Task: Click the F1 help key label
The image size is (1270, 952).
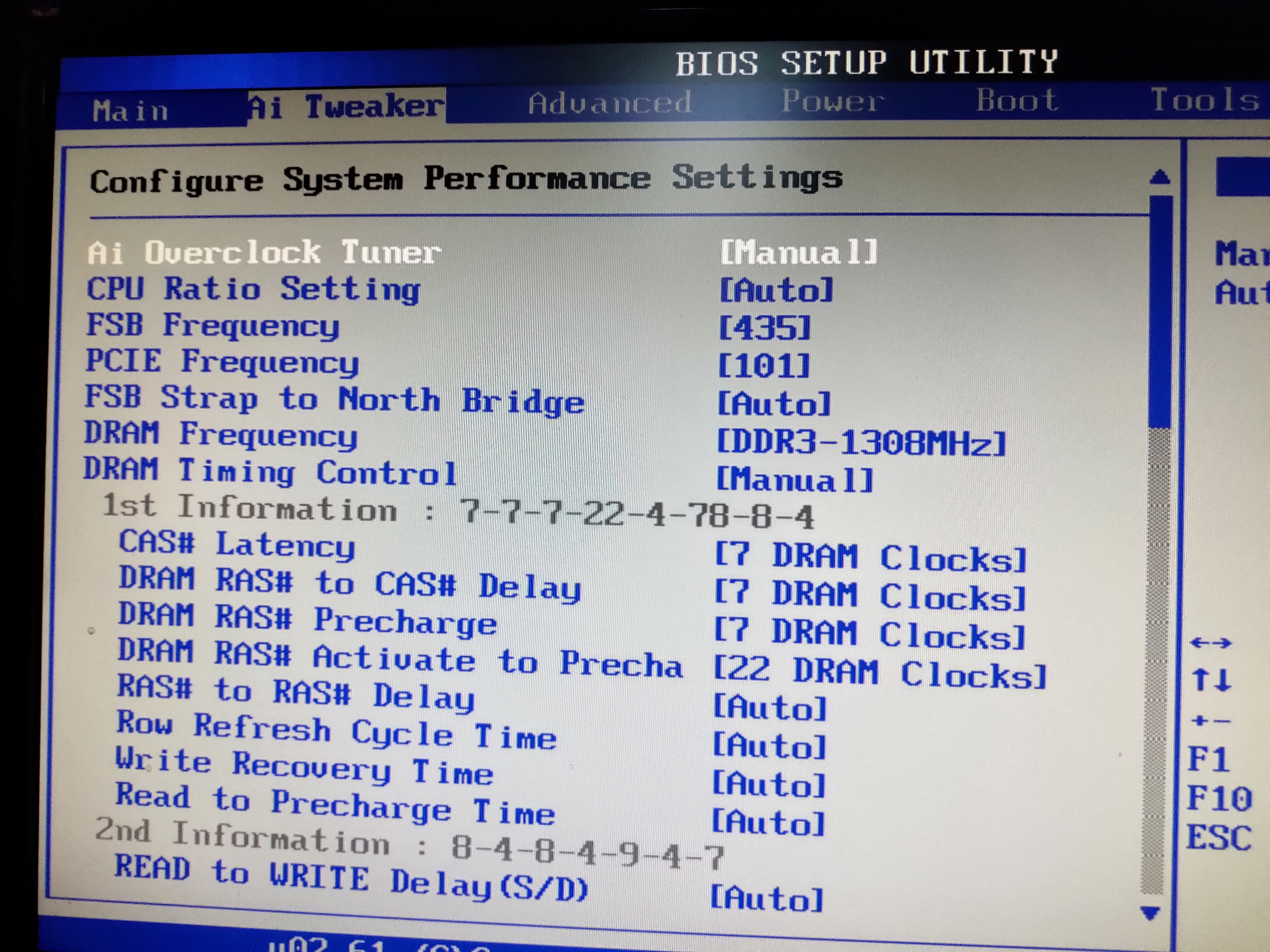Action: [x=1208, y=760]
